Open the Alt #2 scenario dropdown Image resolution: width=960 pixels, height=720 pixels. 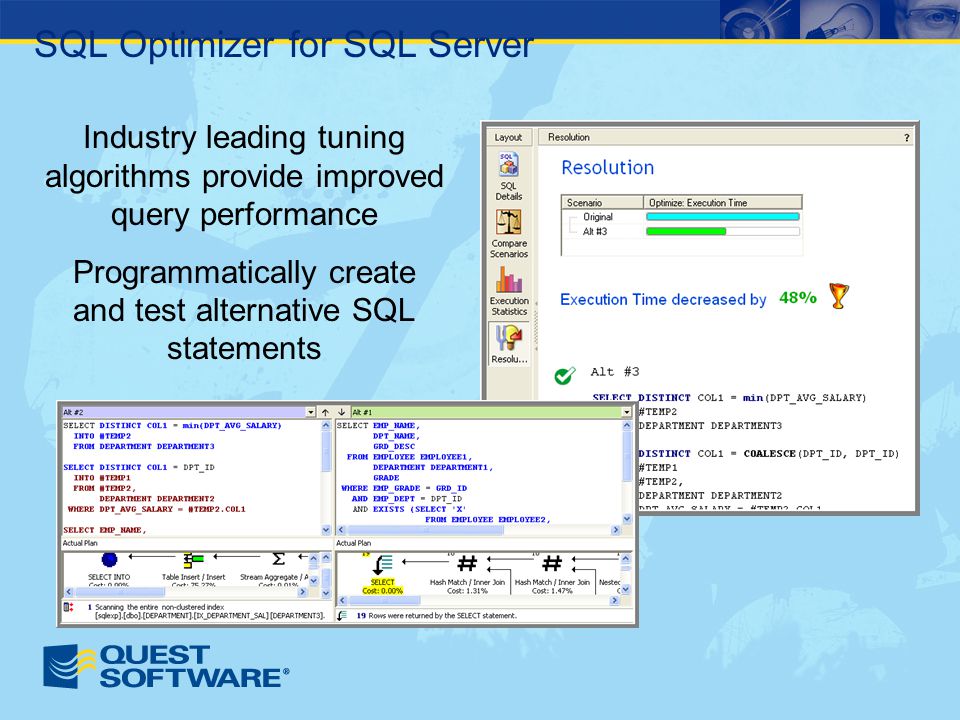[x=310, y=412]
